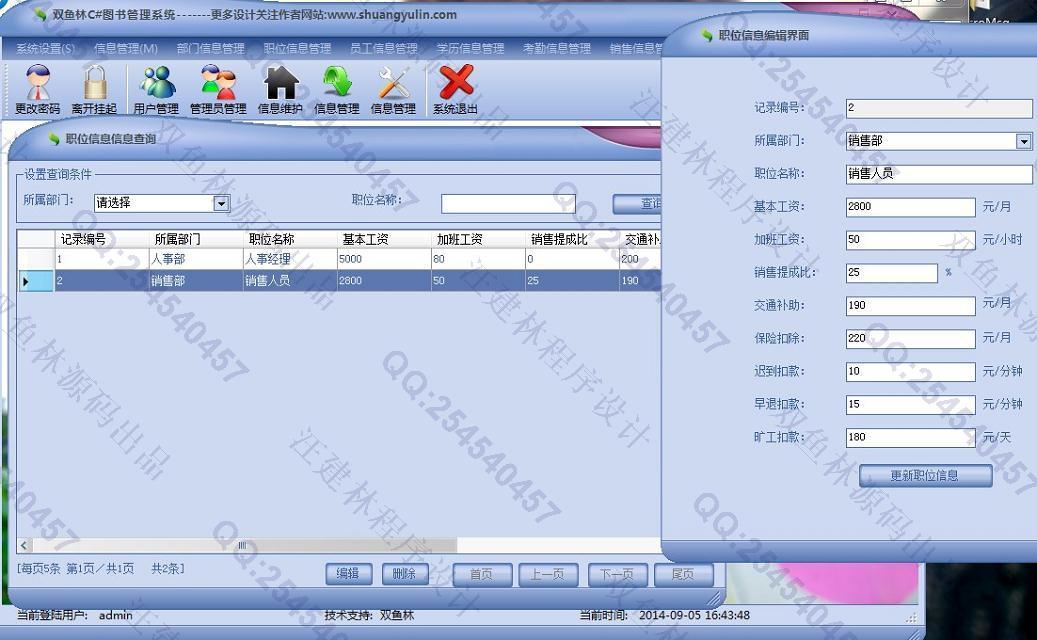Click the row header of record 1
Screen dimensions: 1037x640
tap(35, 259)
